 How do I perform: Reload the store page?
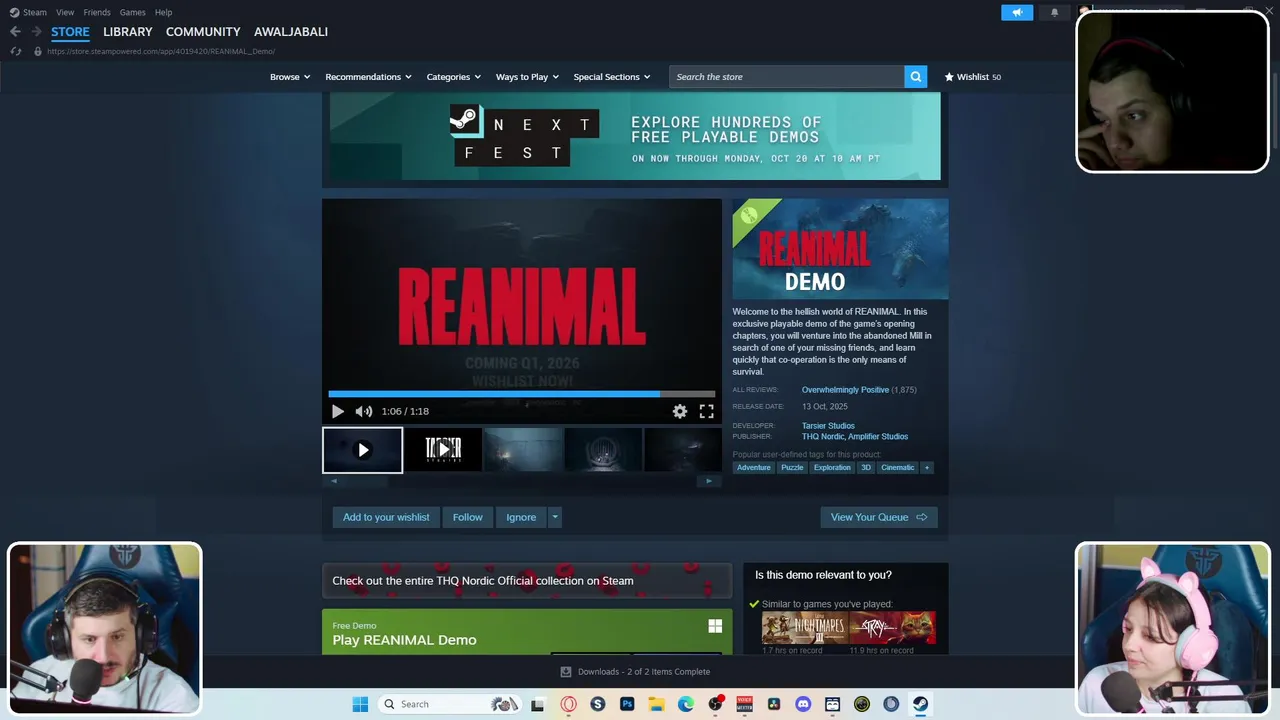pos(15,51)
